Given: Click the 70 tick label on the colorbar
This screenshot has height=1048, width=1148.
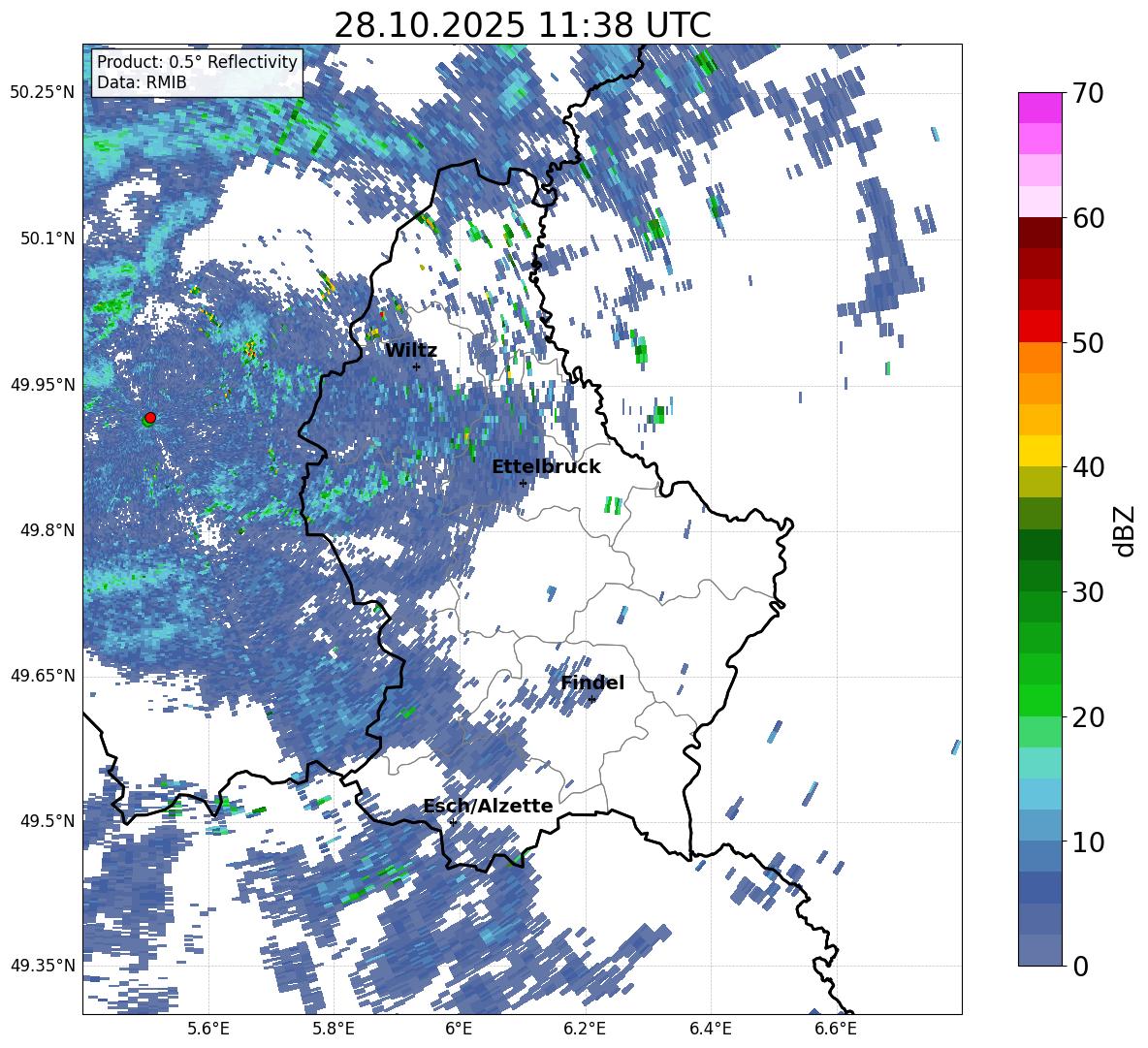Looking at the screenshot, I should pyautogui.click(x=1088, y=93).
